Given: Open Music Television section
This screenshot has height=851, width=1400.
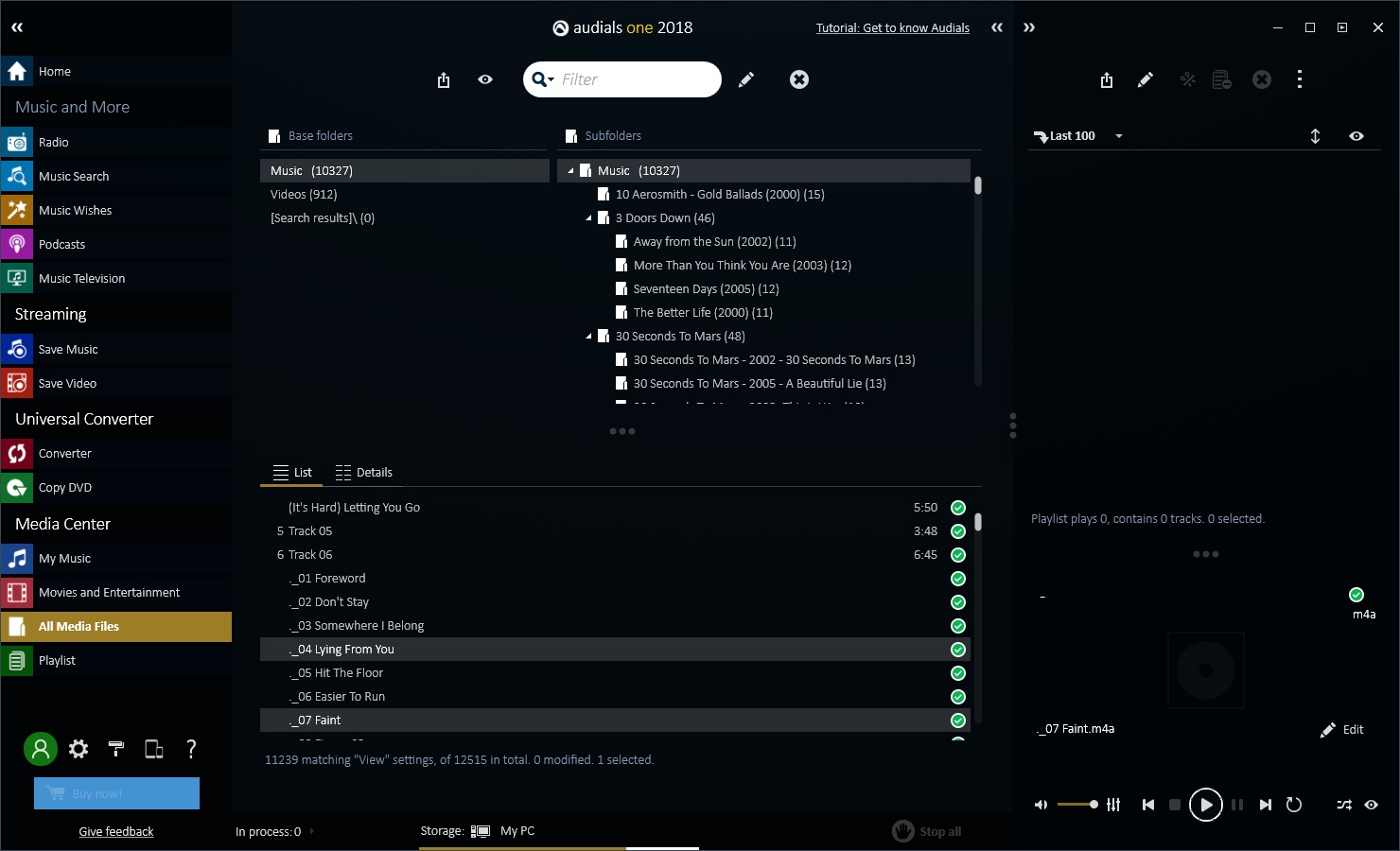Looking at the screenshot, I should (116, 279).
